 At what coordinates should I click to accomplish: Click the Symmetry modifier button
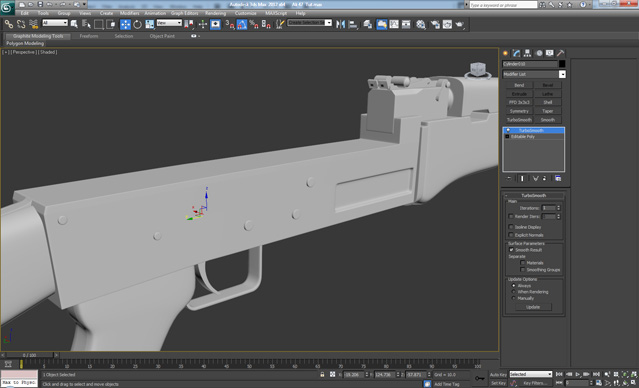coord(519,111)
